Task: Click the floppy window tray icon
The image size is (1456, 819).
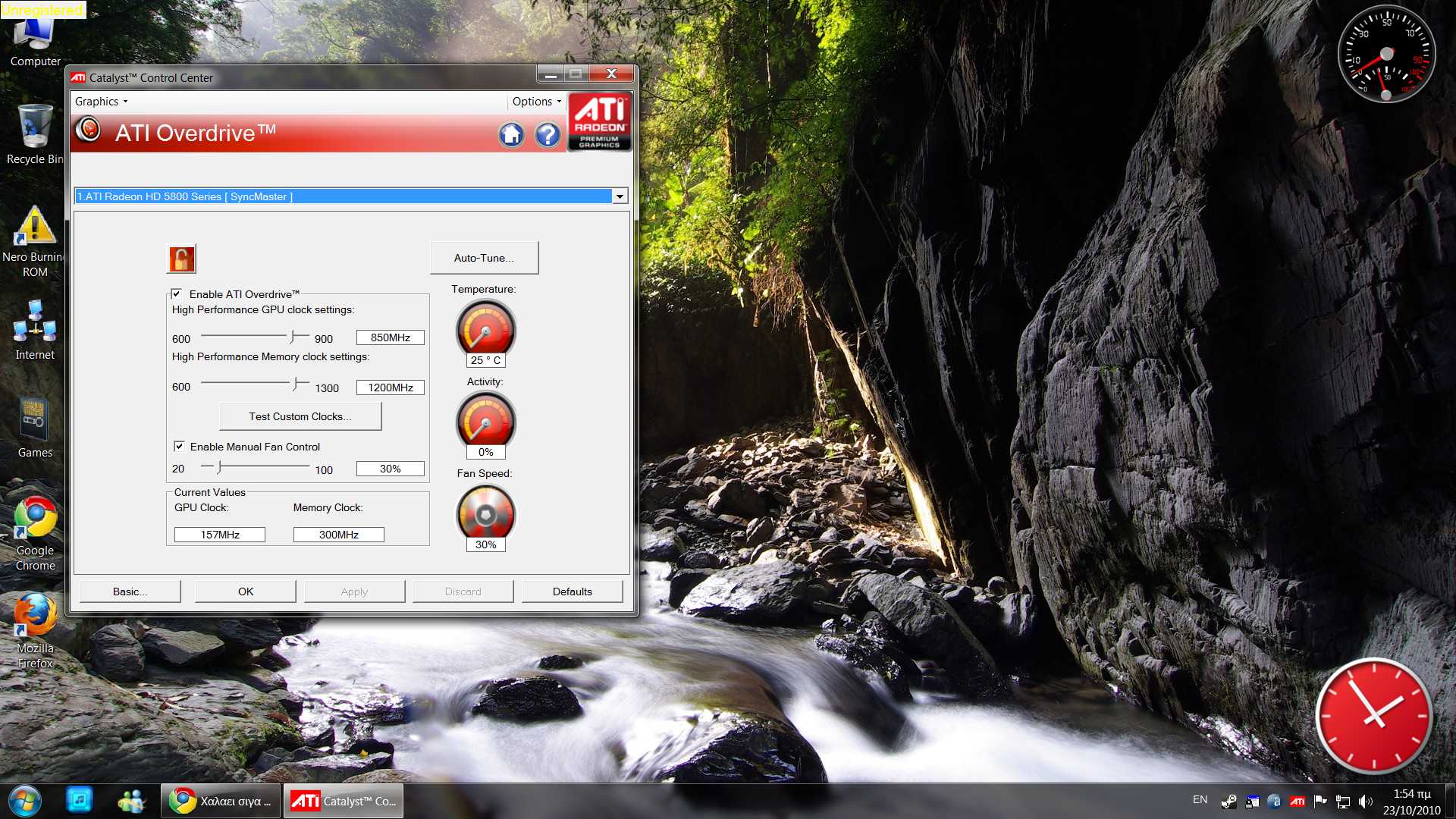Action: pos(1252,802)
